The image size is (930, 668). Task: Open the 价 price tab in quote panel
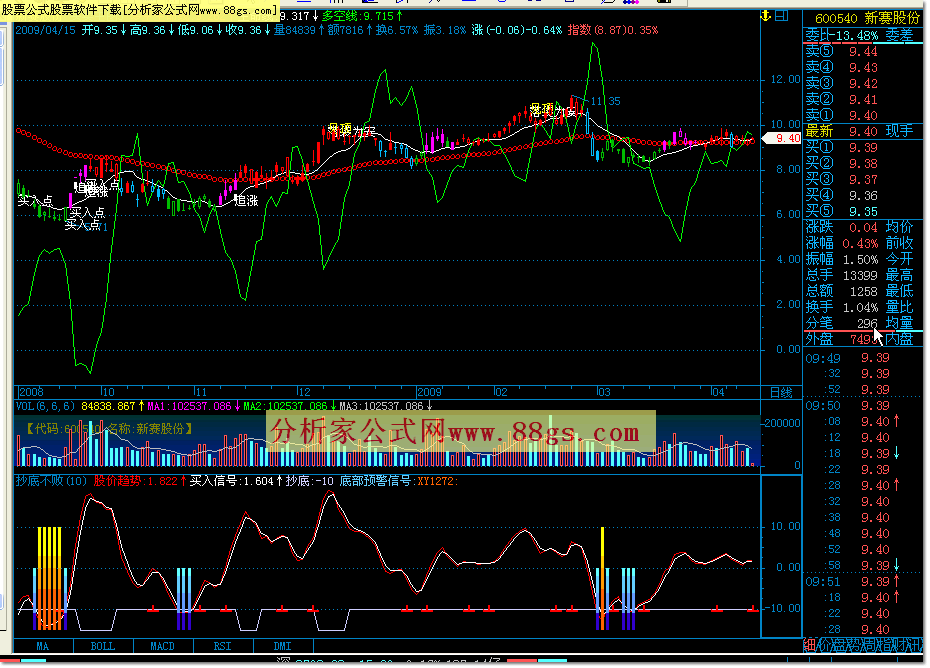(824, 645)
